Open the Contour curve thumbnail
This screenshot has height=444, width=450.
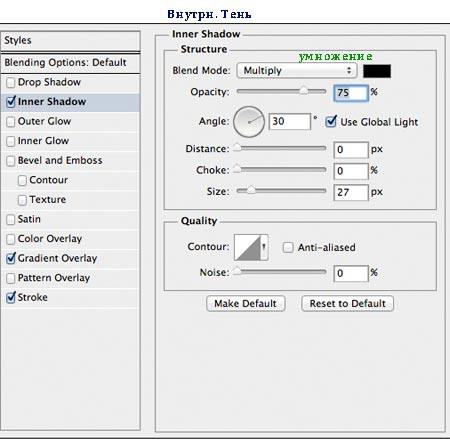247,248
